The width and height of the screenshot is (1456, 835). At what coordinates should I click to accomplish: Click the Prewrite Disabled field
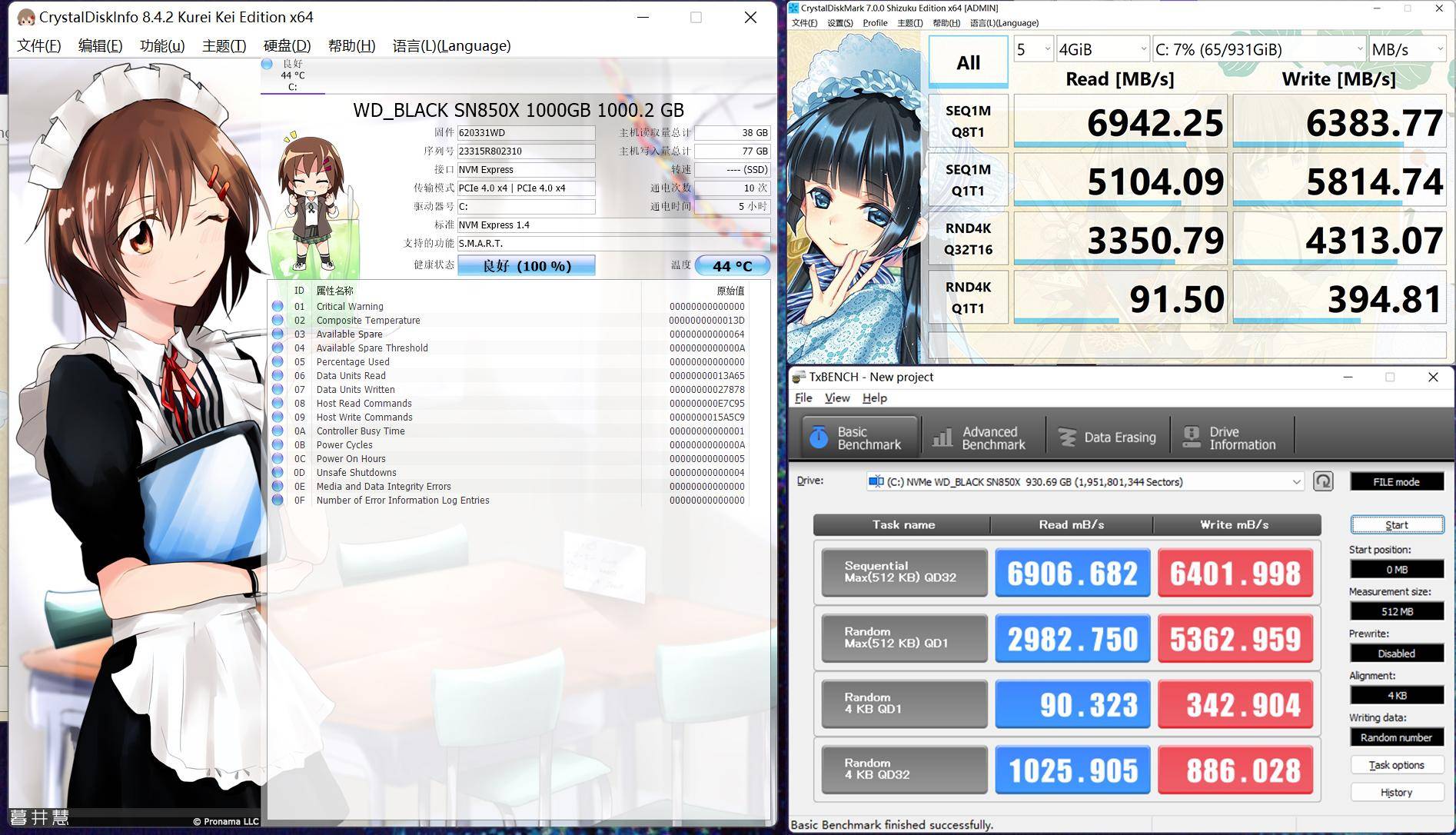click(x=1397, y=654)
